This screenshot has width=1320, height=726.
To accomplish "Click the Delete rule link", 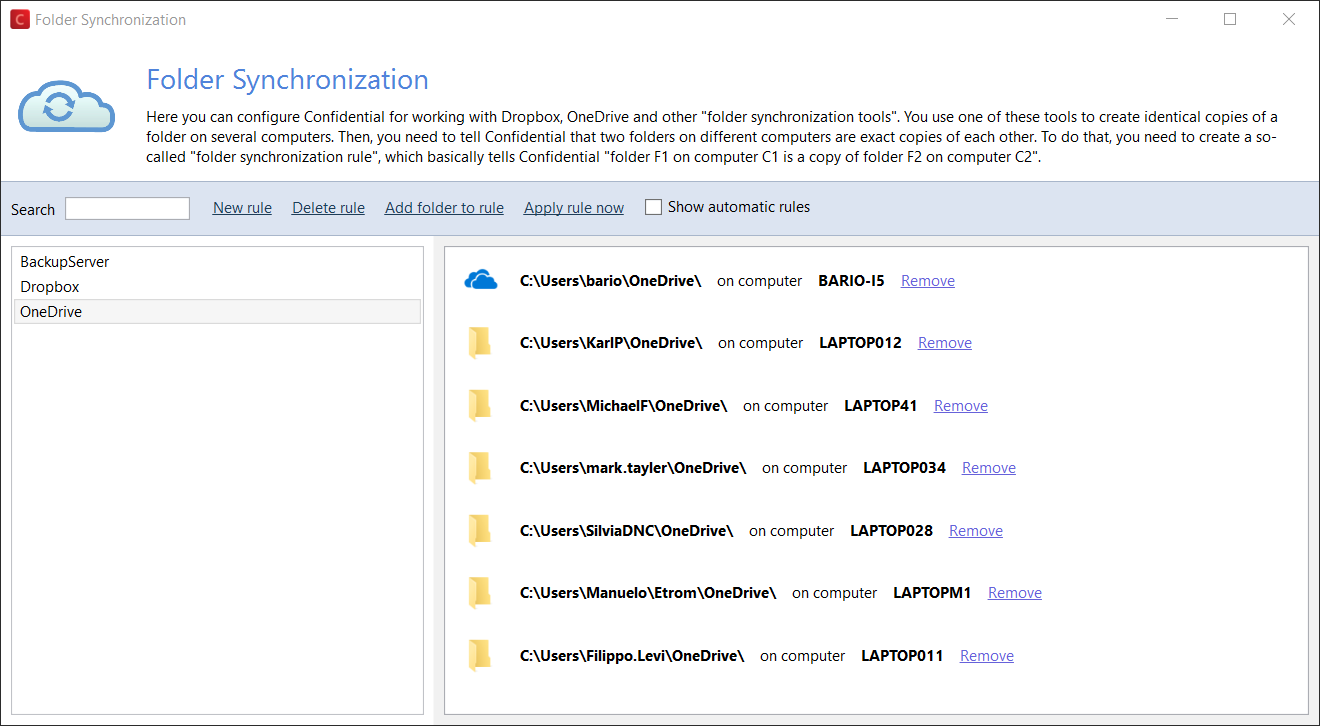I will pos(328,208).
